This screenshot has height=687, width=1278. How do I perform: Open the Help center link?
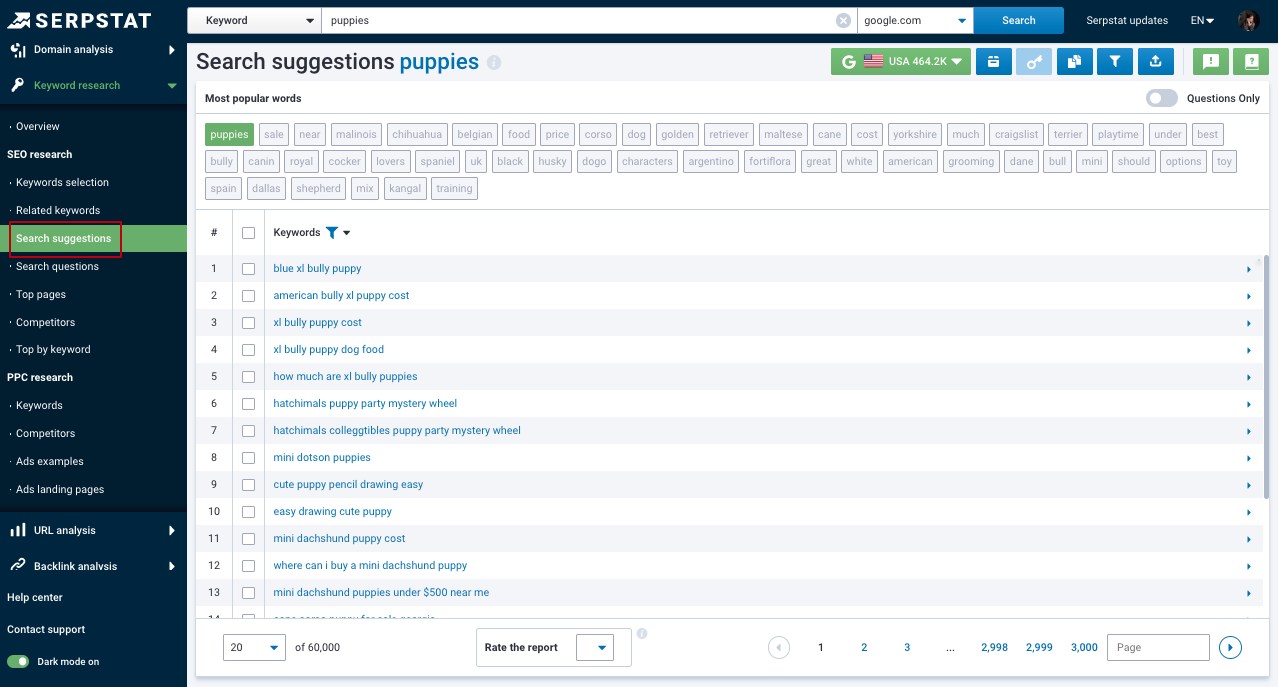point(35,597)
